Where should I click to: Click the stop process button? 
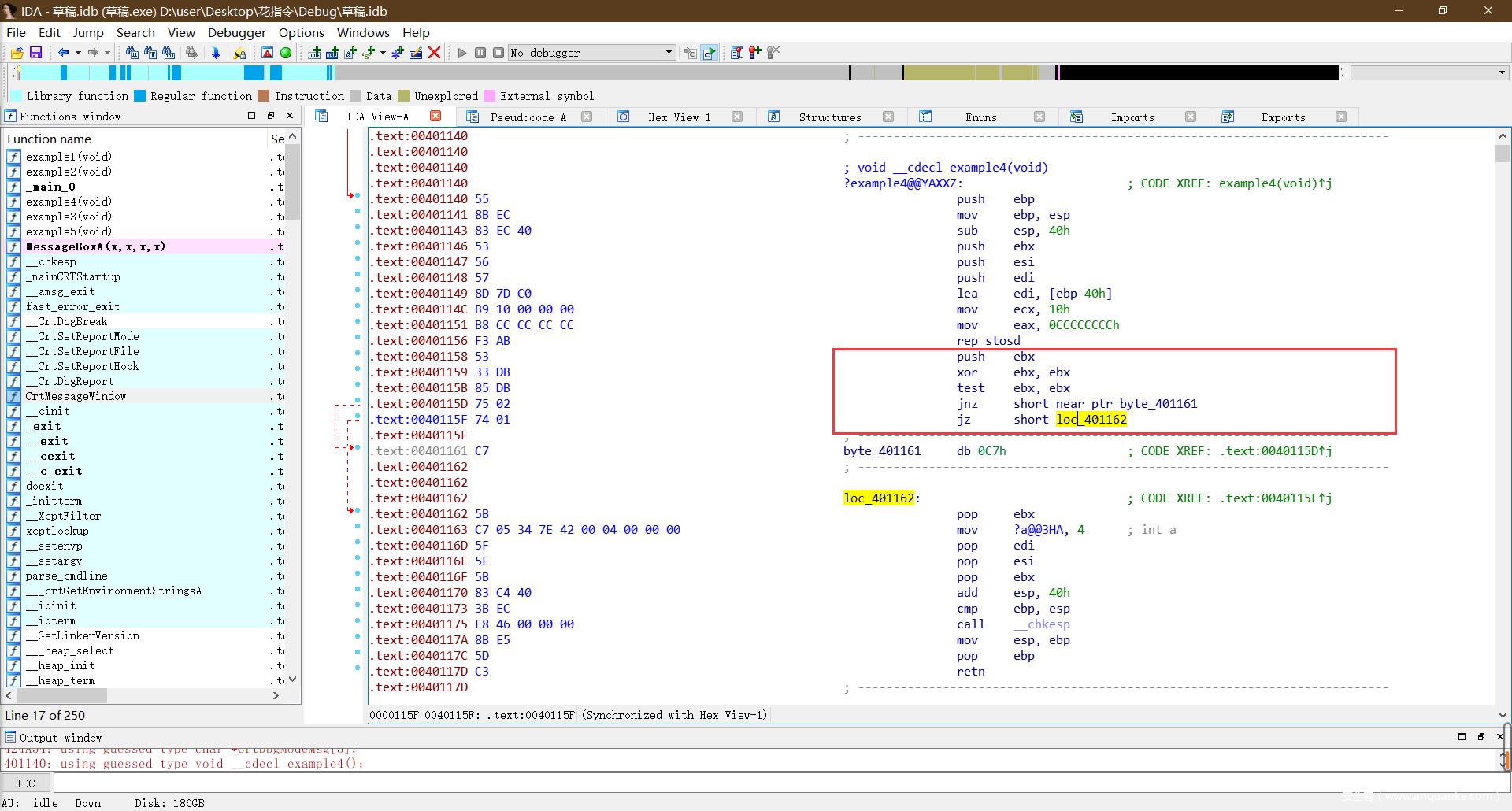pos(498,53)
